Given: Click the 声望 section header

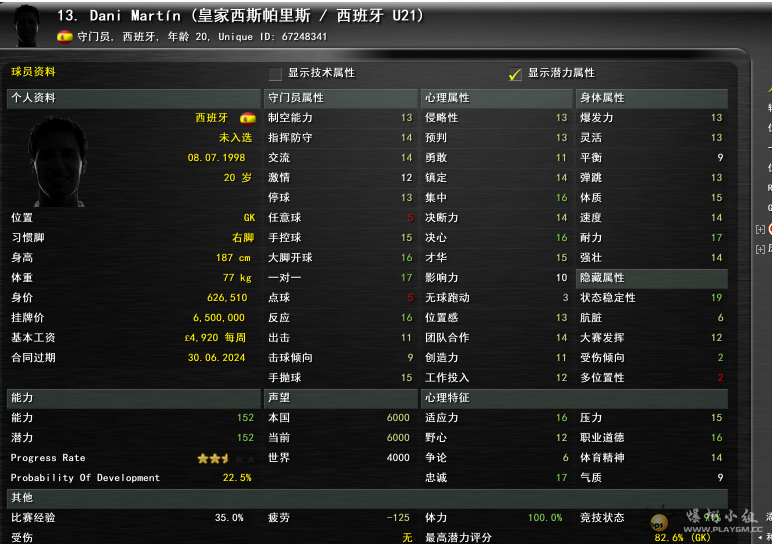Looking at the screenshot, I should [x=341, y=398].
